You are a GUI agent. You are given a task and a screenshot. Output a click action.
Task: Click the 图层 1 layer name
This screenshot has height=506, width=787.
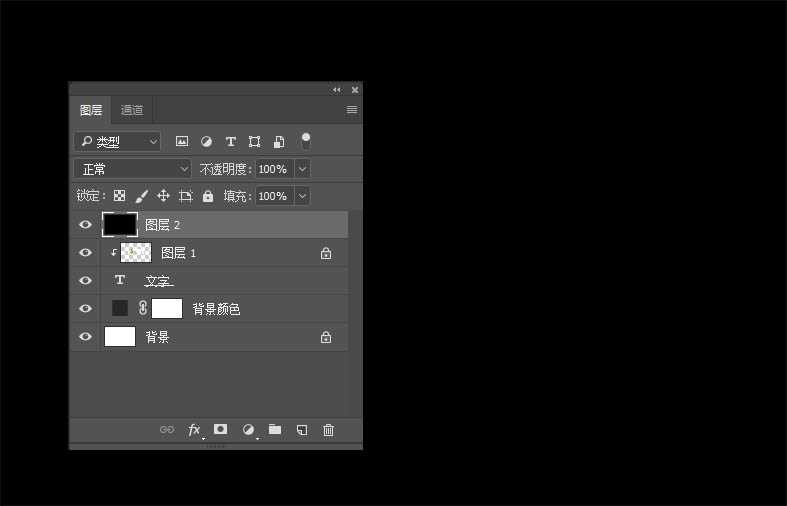[178, 253]
